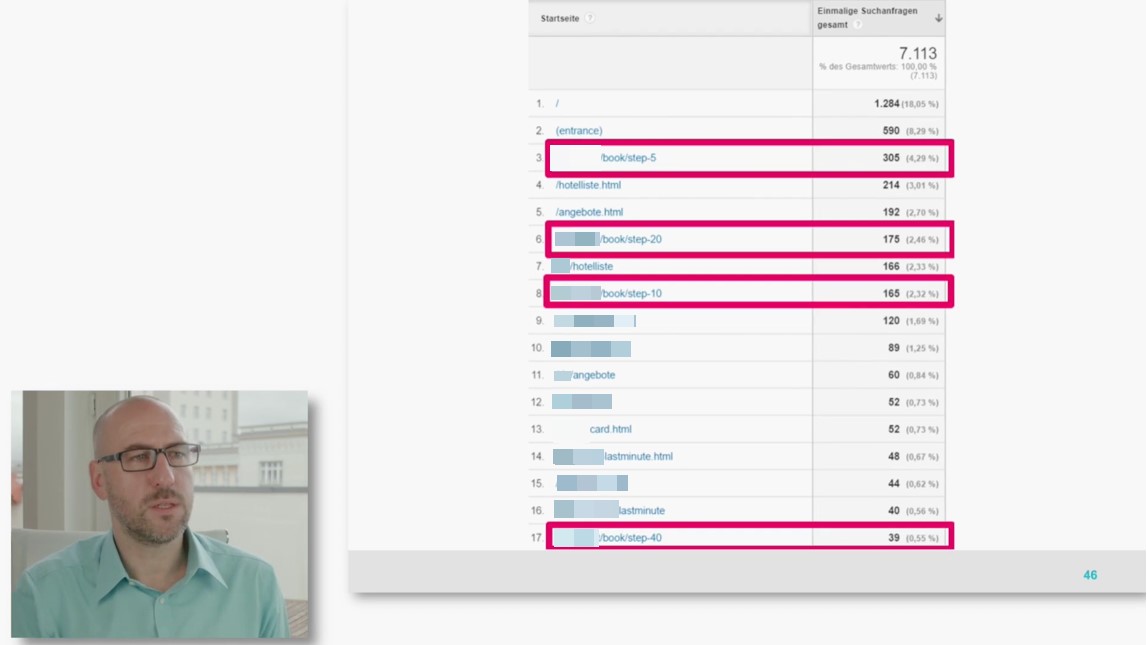Open the /book/step-40 link
Screen dimensions: 1147x645
(x=630, y=538)
